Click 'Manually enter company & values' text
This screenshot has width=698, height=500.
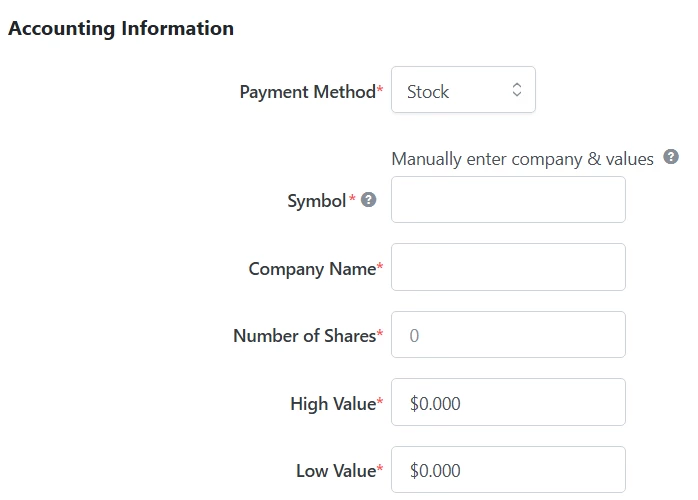522,159
